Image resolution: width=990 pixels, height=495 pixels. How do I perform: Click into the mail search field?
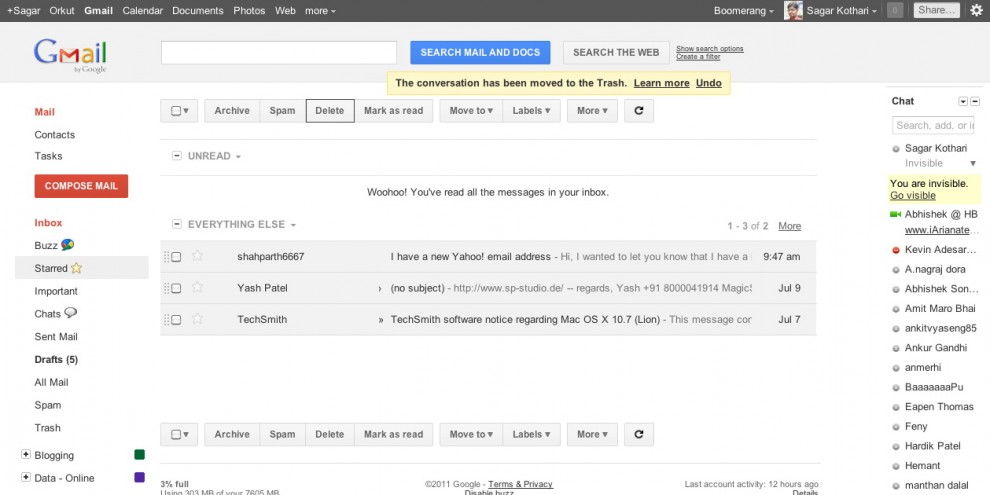[279, 52]
